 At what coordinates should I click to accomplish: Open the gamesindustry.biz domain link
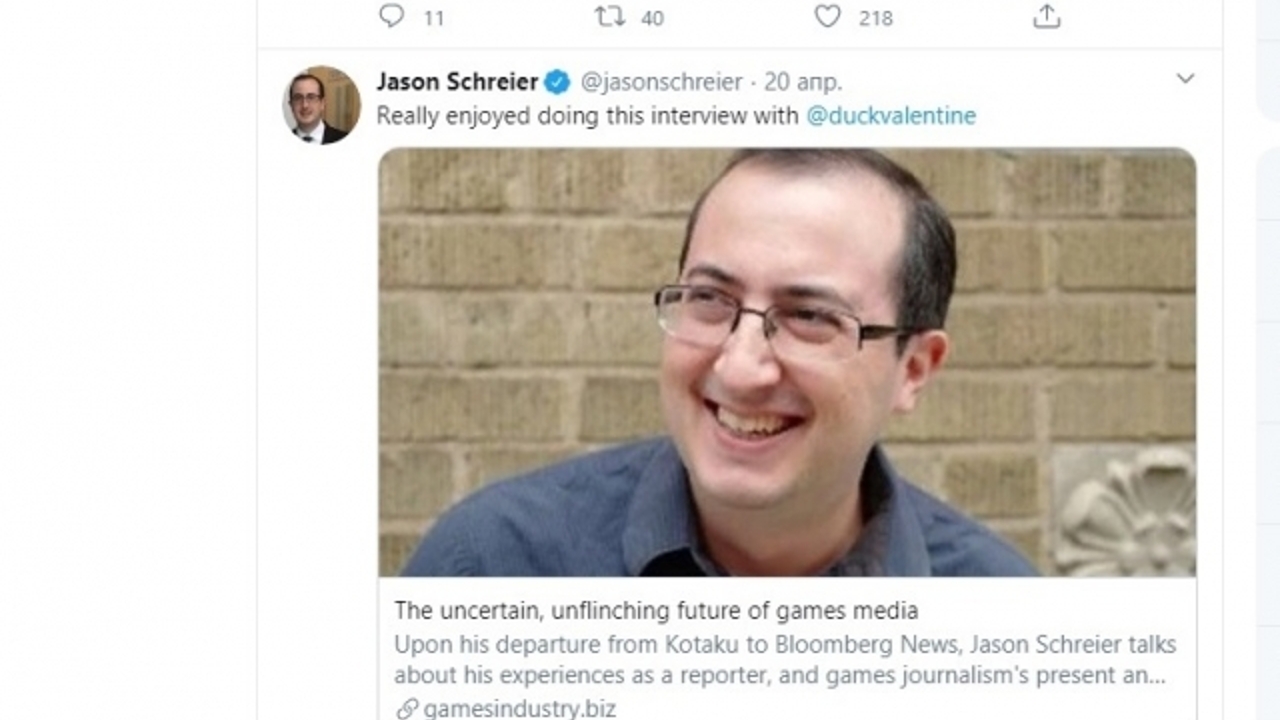pyautogui.click(x=519, y=709)
